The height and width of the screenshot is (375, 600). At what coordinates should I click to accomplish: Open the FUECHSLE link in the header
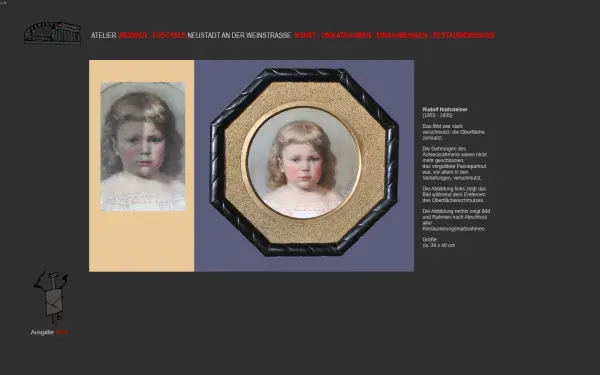tap(169, 35)
